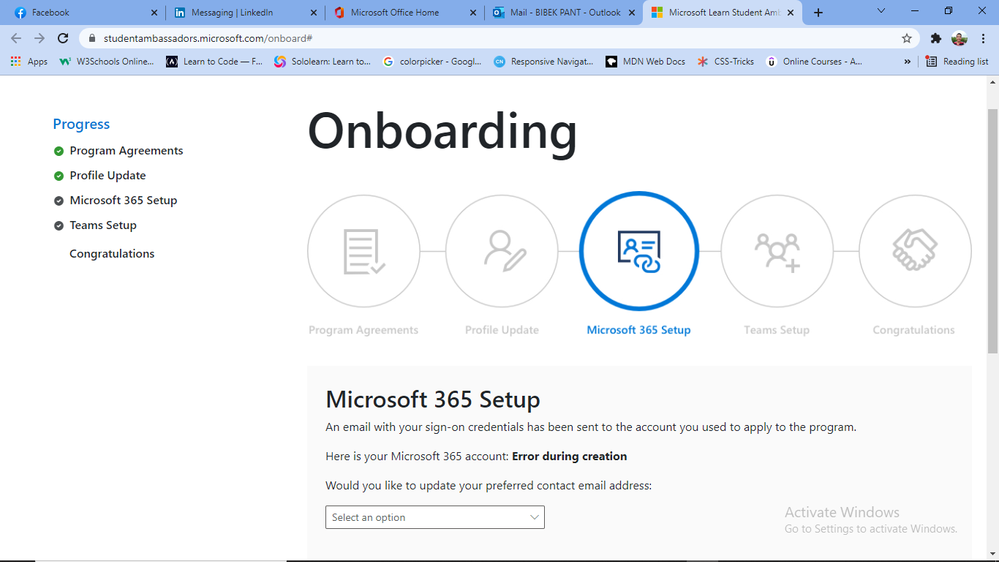Close the Microsoft Office Home tab

(x=473, y=13)
